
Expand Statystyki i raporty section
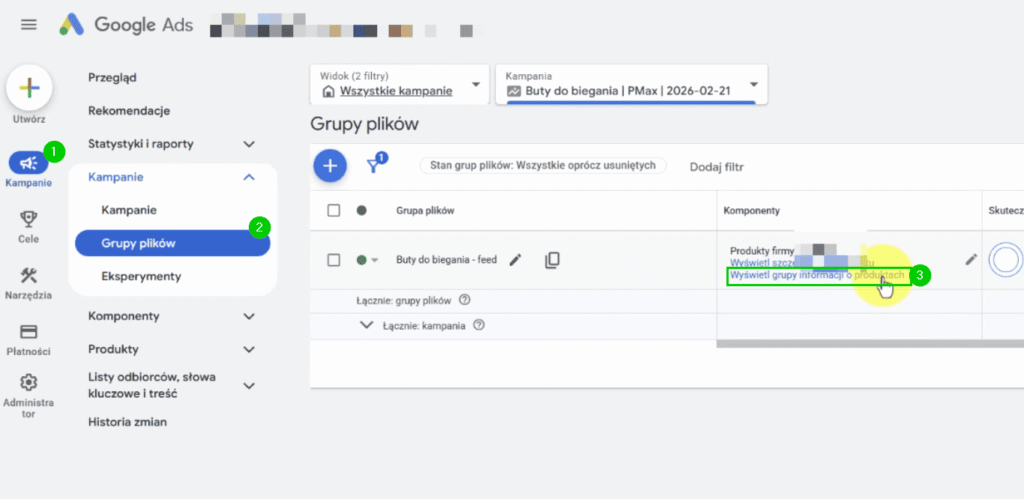pos(248,144)
